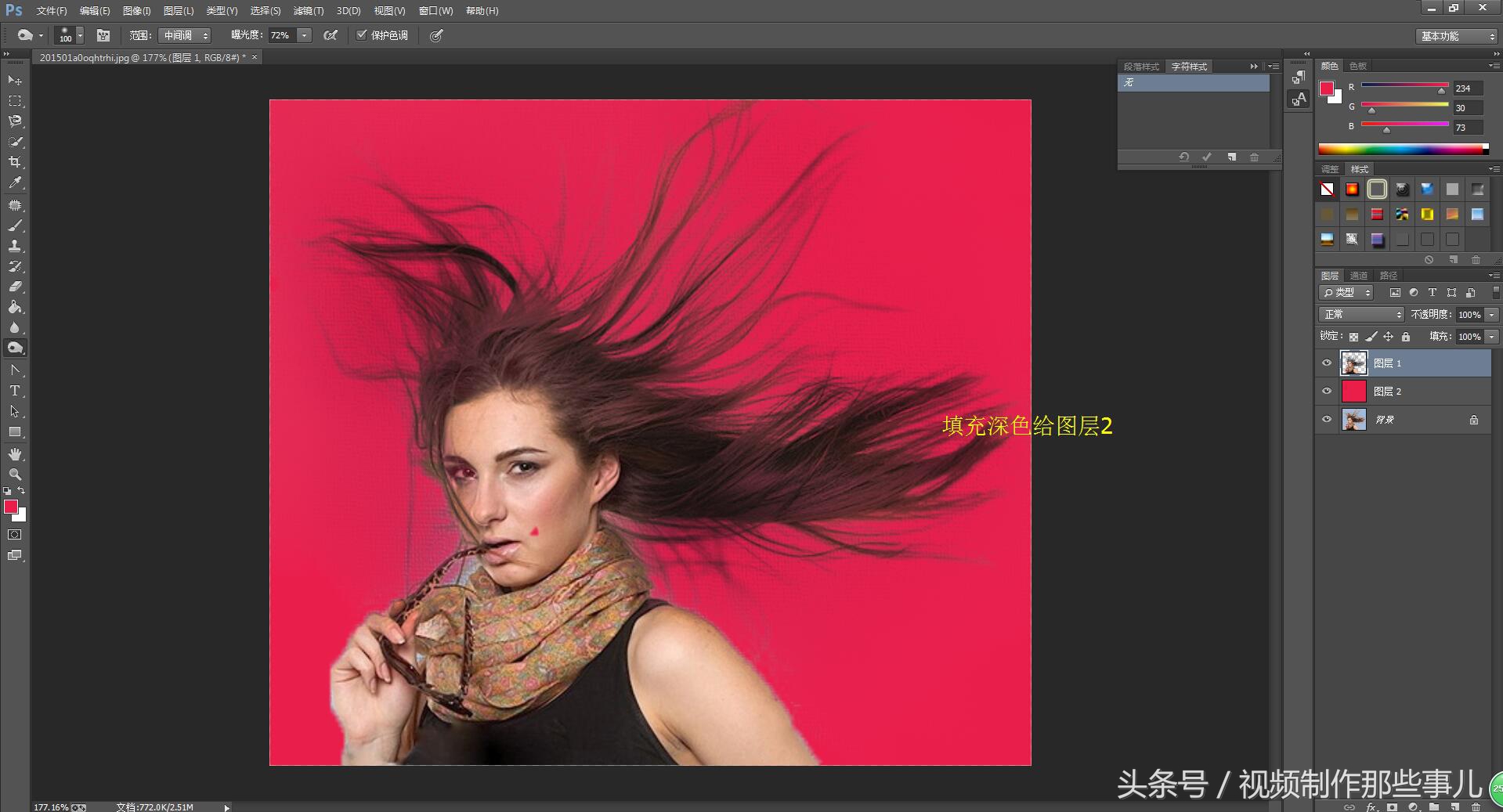Switch to the 段落样式 tab
This screenshot has height=812, width=1503.
[1141, 67]
